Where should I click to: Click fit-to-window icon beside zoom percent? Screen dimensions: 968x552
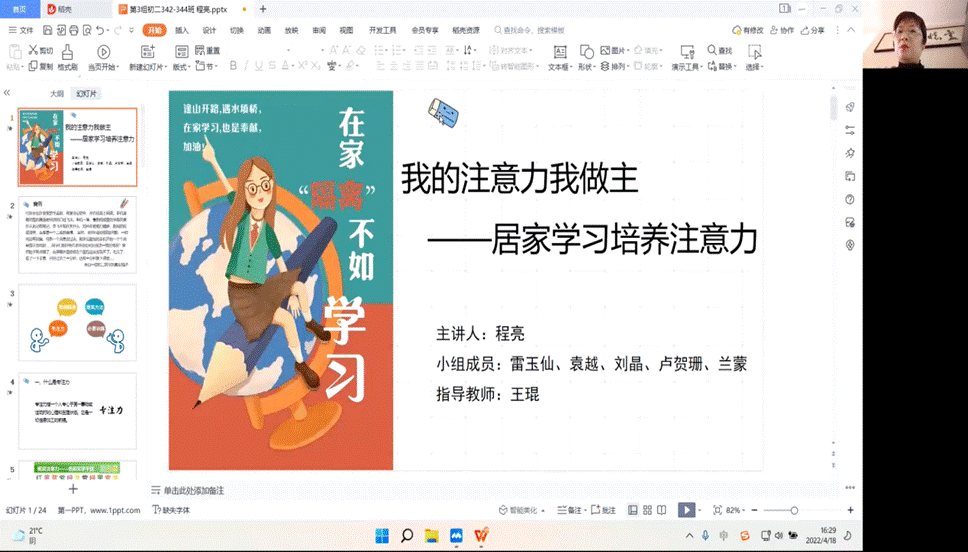tap(717, 510)
